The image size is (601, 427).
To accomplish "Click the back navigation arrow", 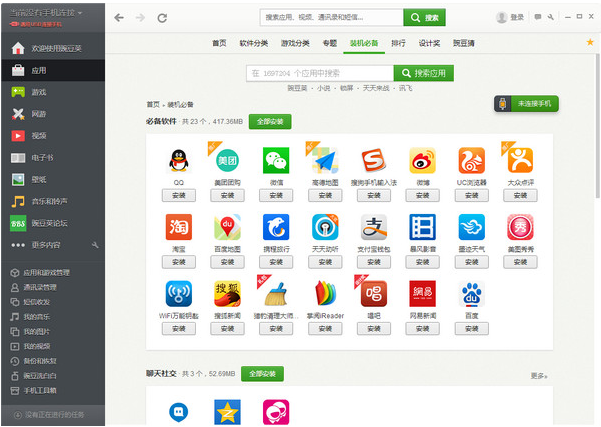I will tap(119, 18).
